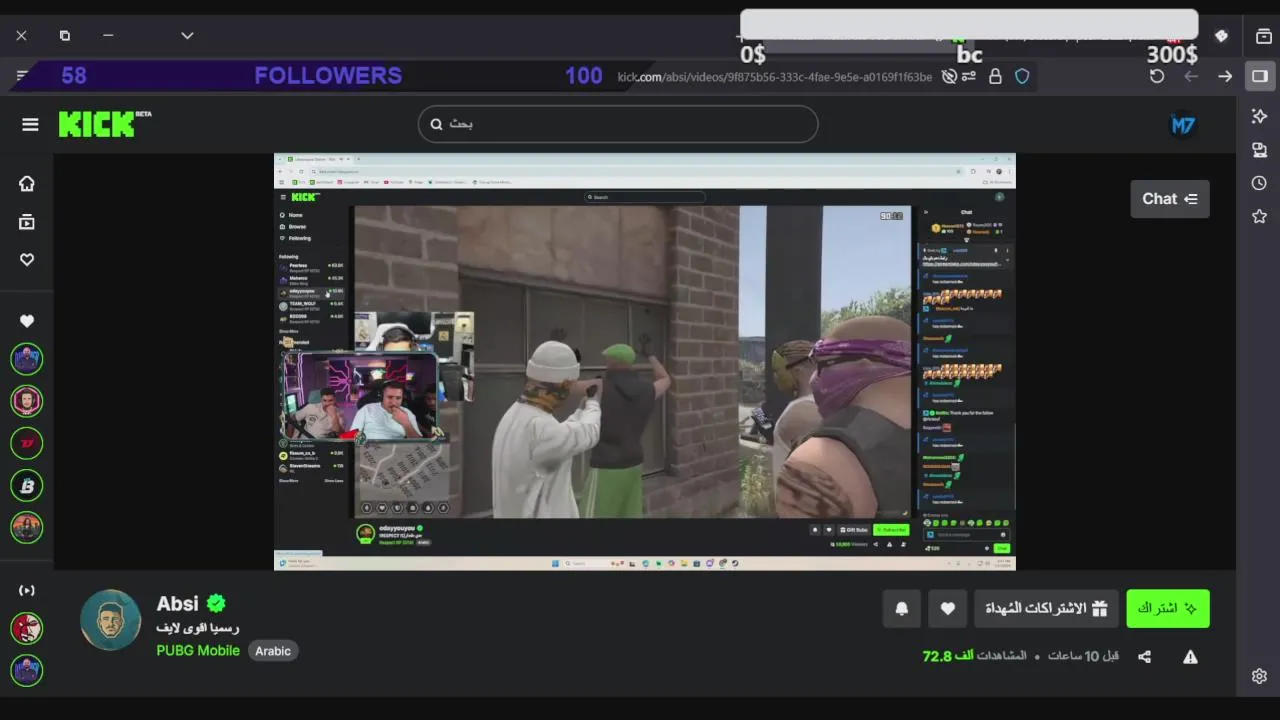
Task: Open Browse icon in Kick sidebar
Action: [x=27, y=222]
